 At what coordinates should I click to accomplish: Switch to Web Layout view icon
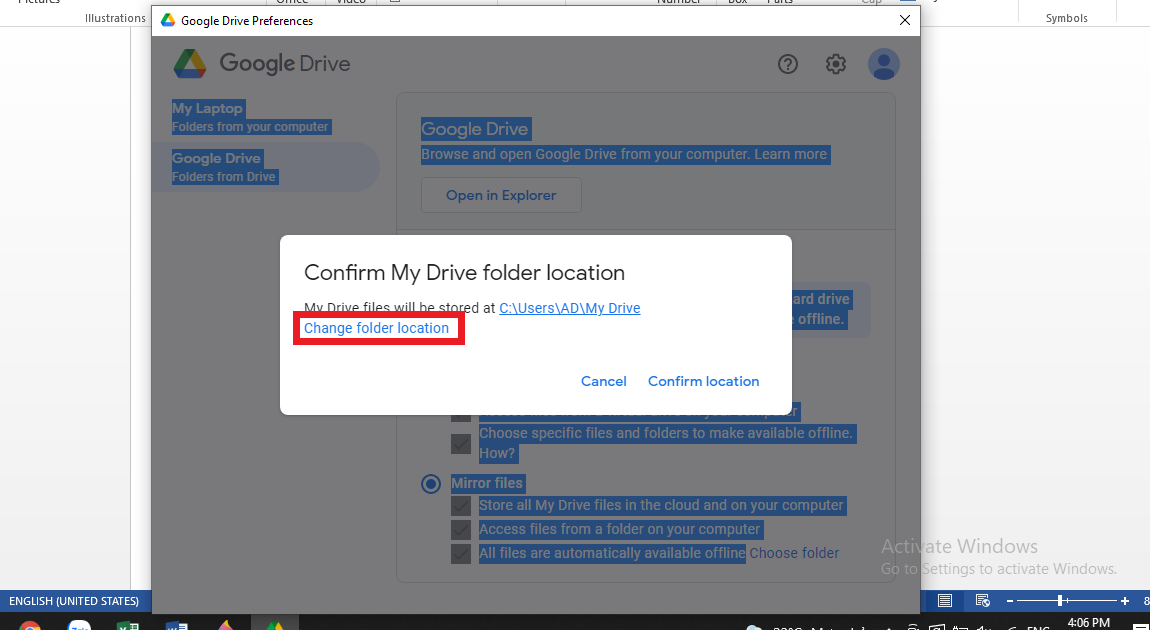click(x=982, y=601)
